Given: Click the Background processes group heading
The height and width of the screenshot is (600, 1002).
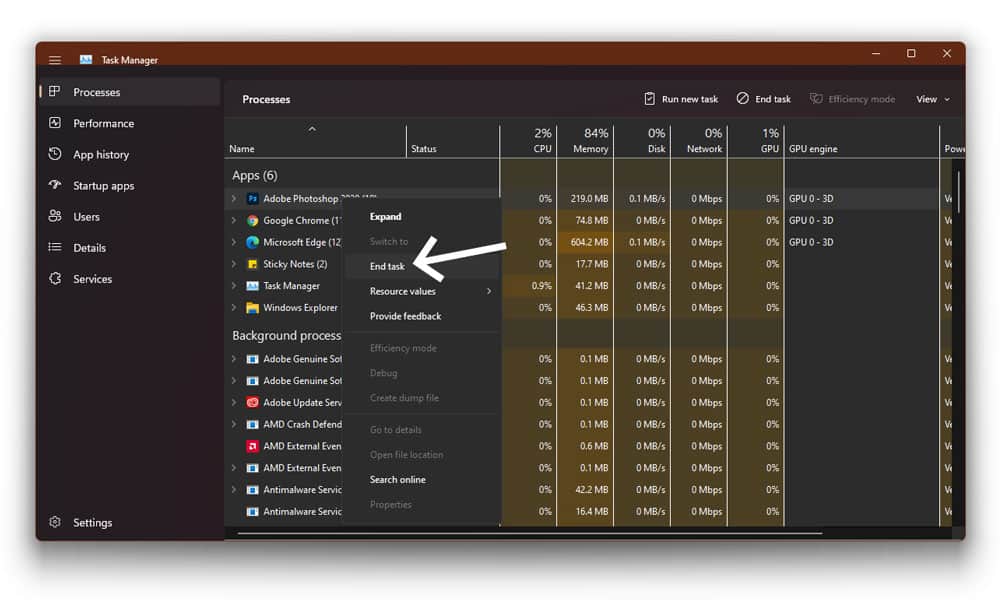Looking at the screenshot, I should coord(287,336).
